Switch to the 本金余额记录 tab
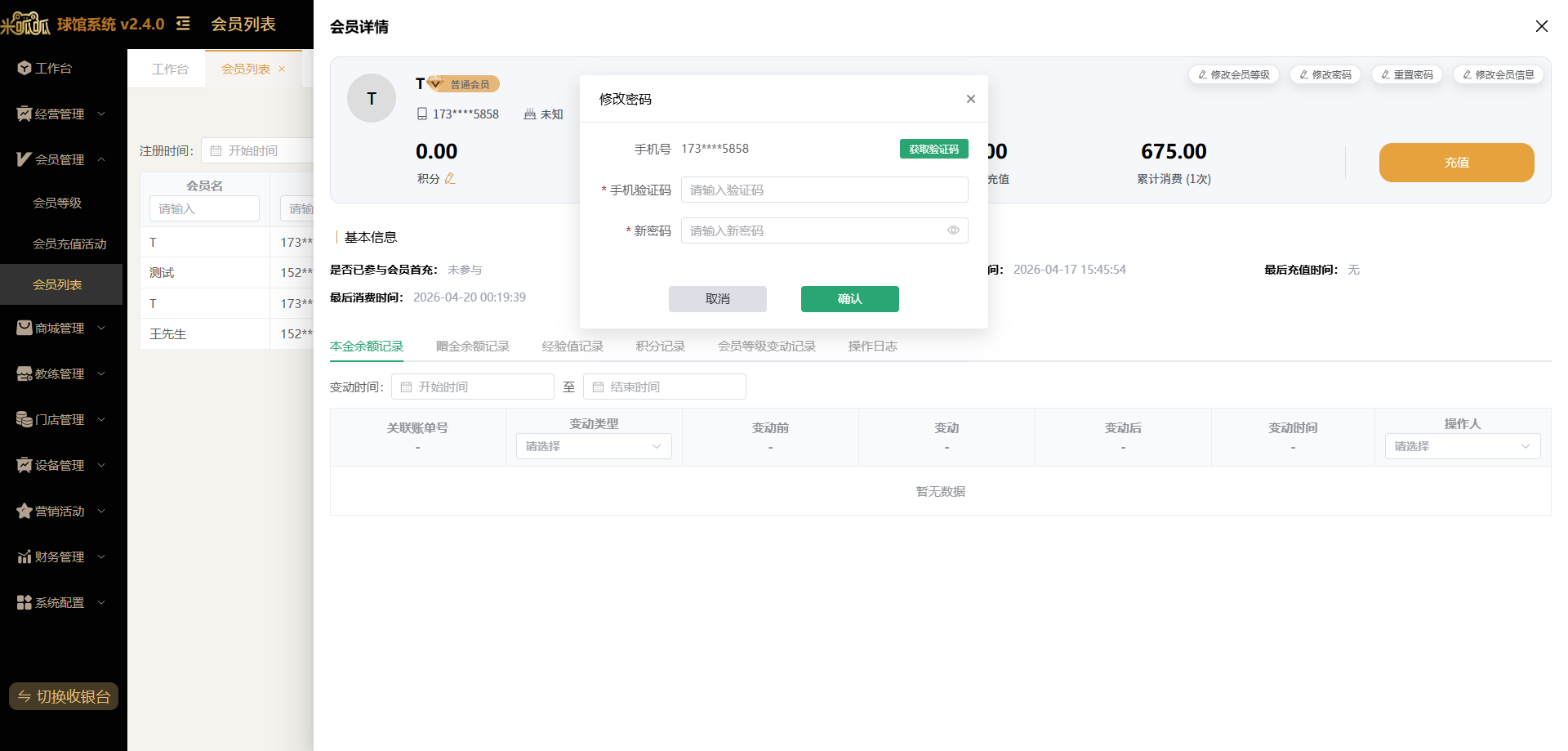 click(x=367, y=346)
